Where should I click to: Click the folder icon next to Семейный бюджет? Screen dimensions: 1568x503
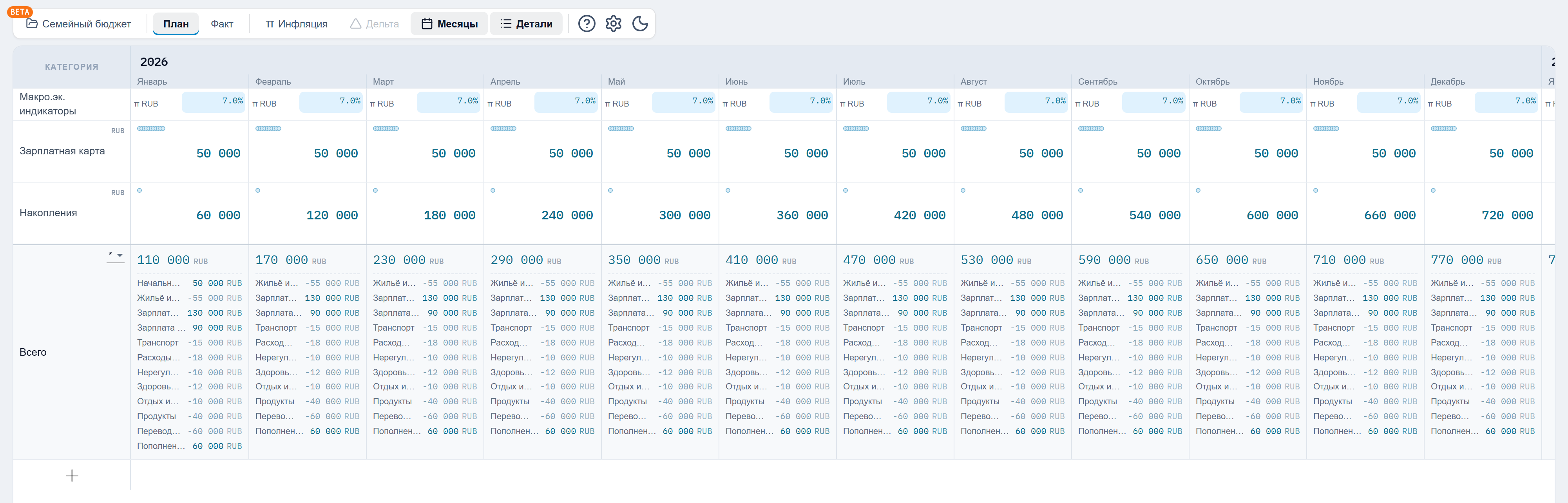[32, 24]
